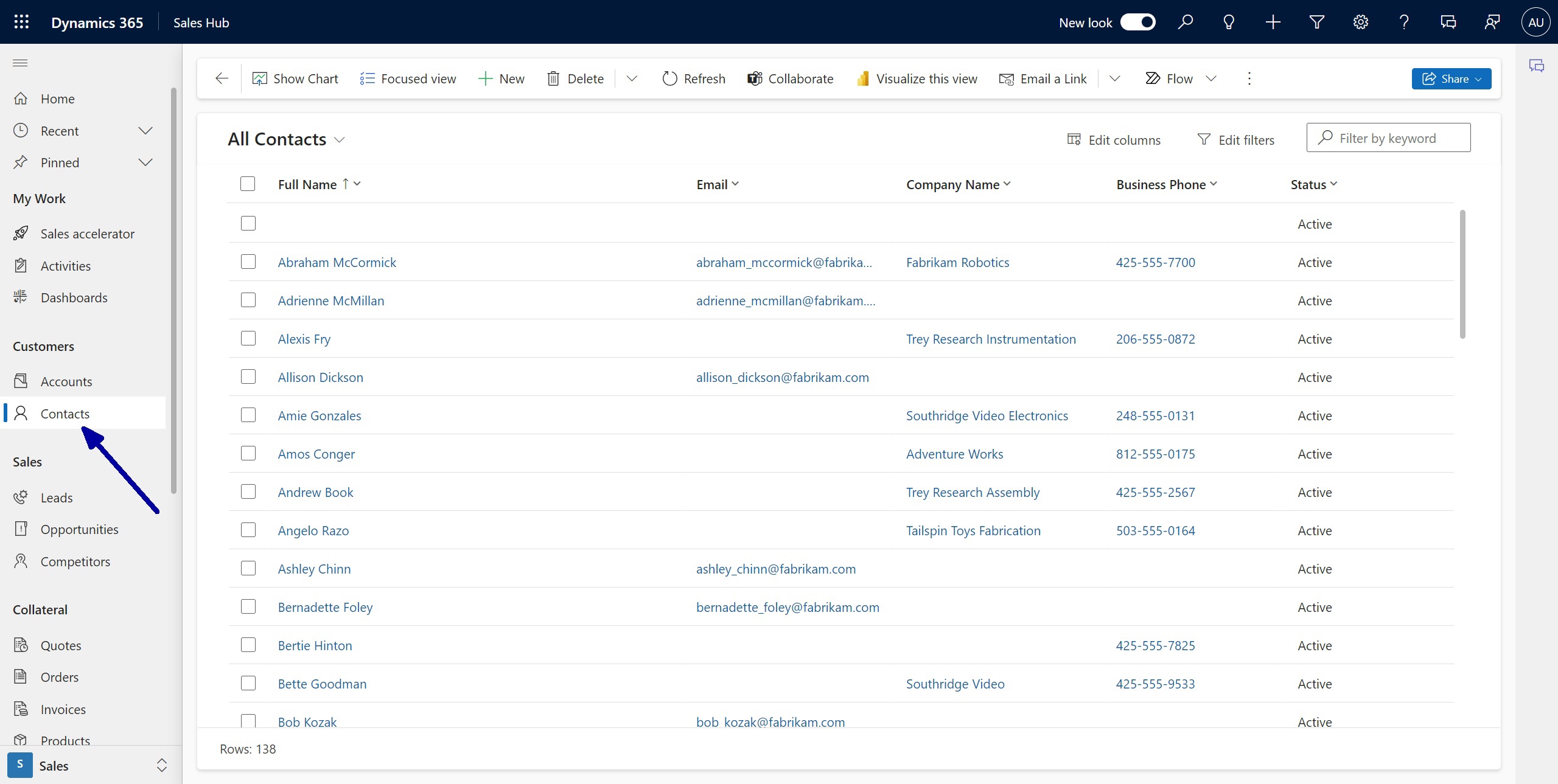Open the advanced find funnel icon
1558x784 pixels.
pyautogui.click(x=1316, y=23)
